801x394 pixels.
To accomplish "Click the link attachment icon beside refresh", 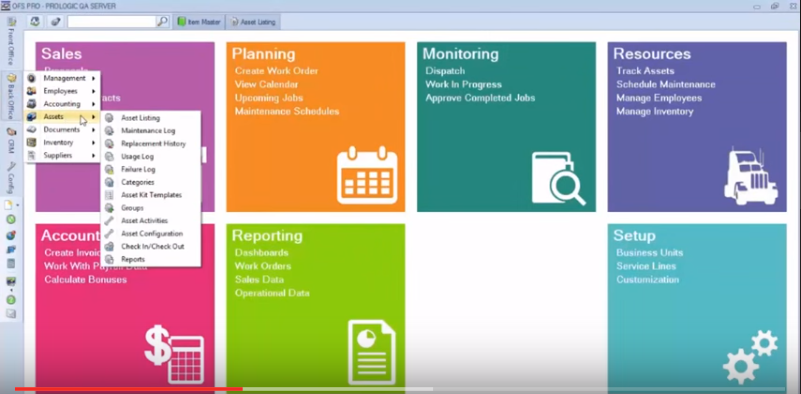I will pos(55,22).
